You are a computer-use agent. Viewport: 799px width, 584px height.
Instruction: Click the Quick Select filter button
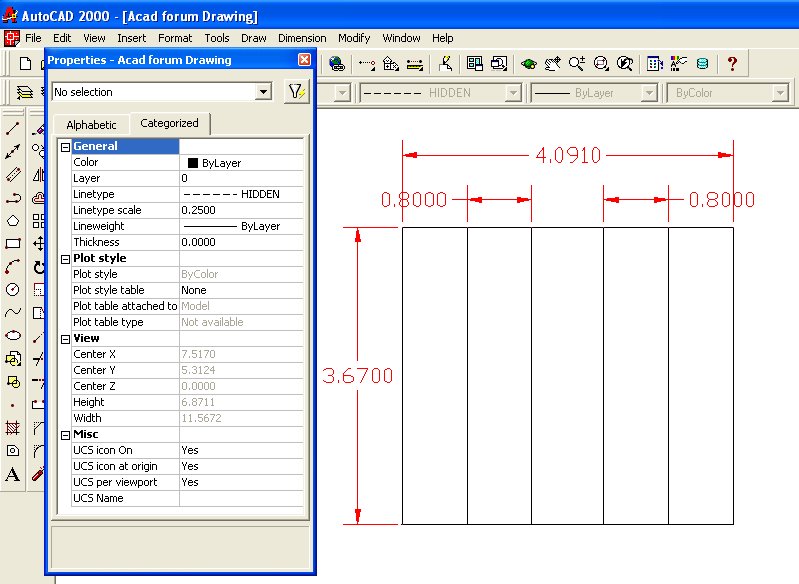(x=295, y=92)
